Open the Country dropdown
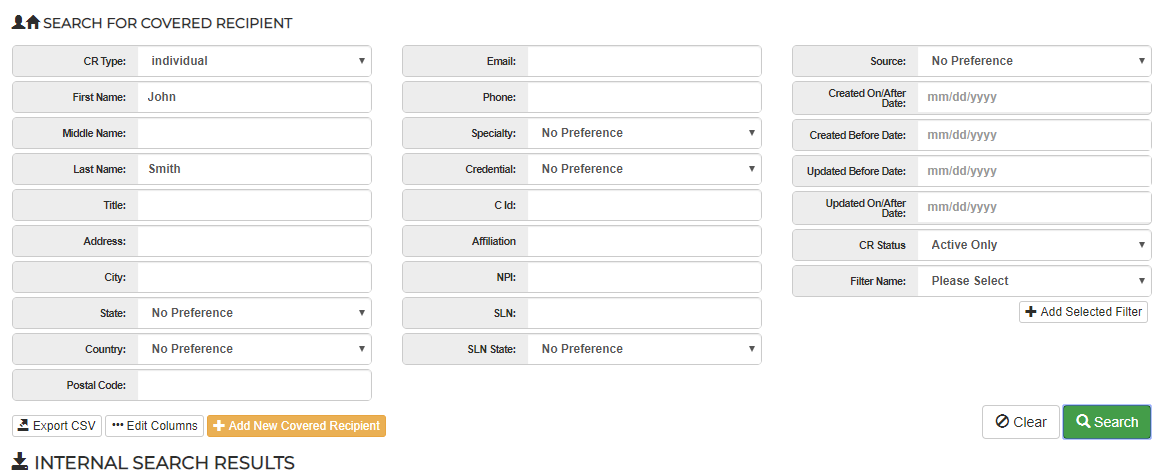This screenshot has height=475, width=1161. 254,349
